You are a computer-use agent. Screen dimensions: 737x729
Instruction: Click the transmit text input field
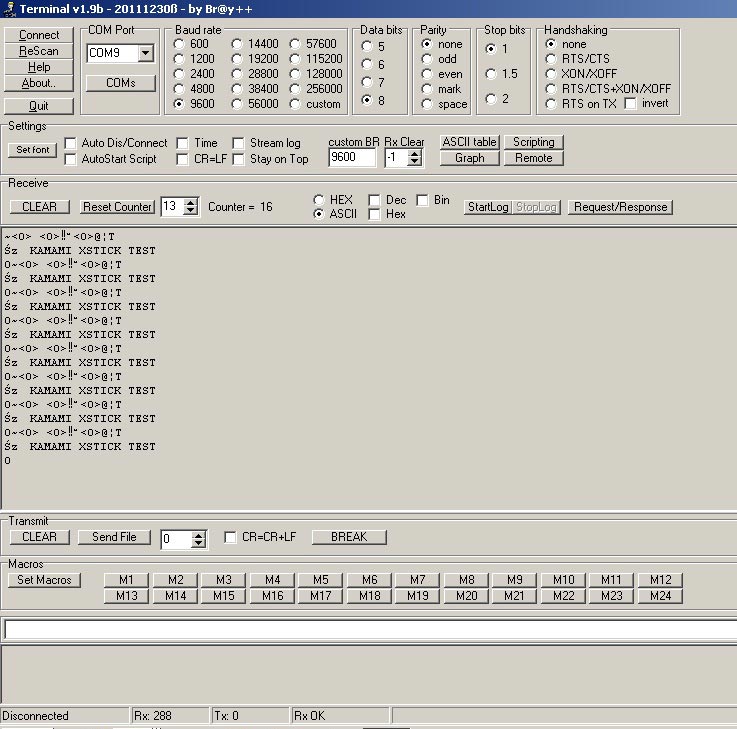tap(368, 629)
